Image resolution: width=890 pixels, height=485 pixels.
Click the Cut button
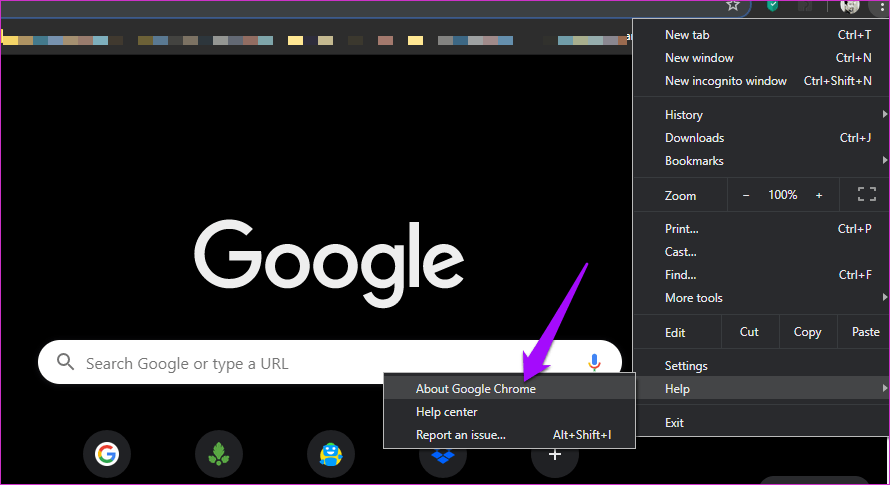click(x=749, y=332)
